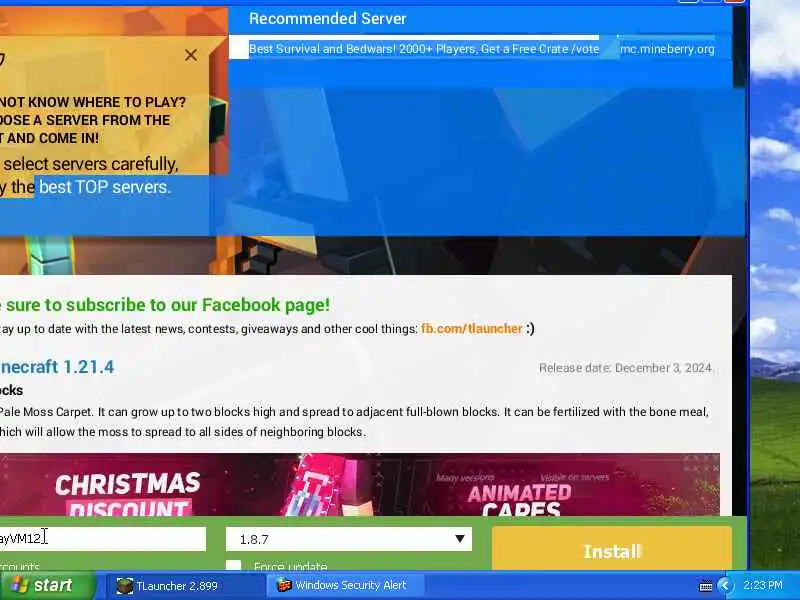Open the version dropdown showing 1.8.7
This screenshot has height=600, width=800.
tap(349, 539)
